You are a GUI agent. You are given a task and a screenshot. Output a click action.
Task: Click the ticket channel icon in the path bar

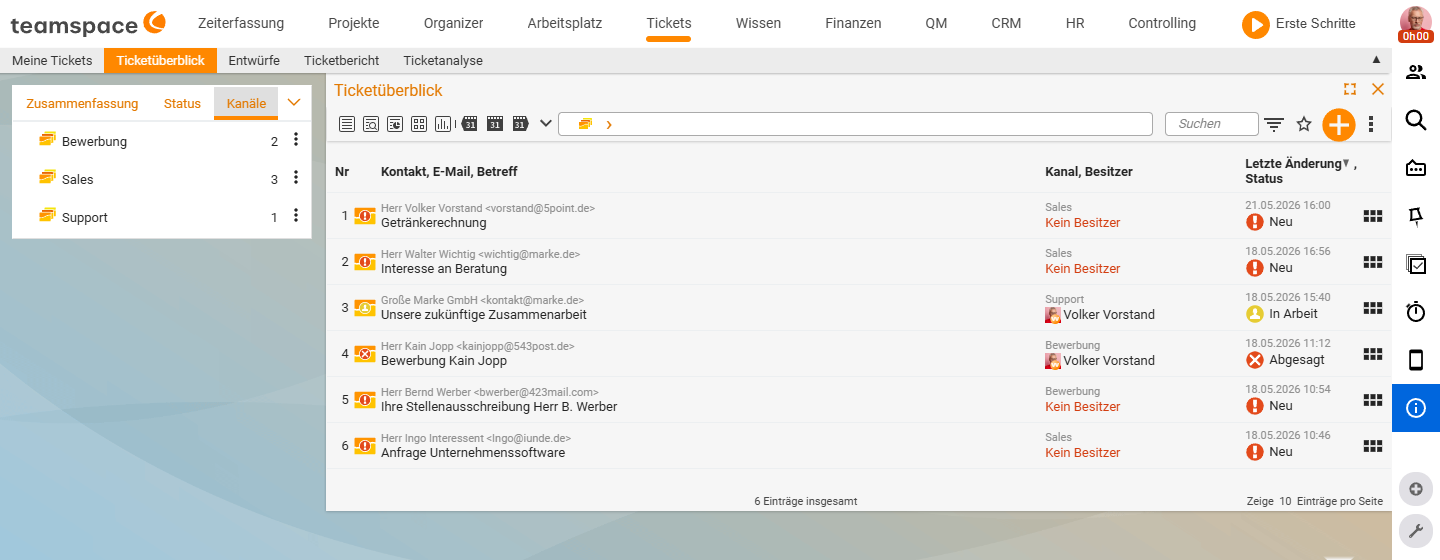pyautogui.click(x=585, y=124)
